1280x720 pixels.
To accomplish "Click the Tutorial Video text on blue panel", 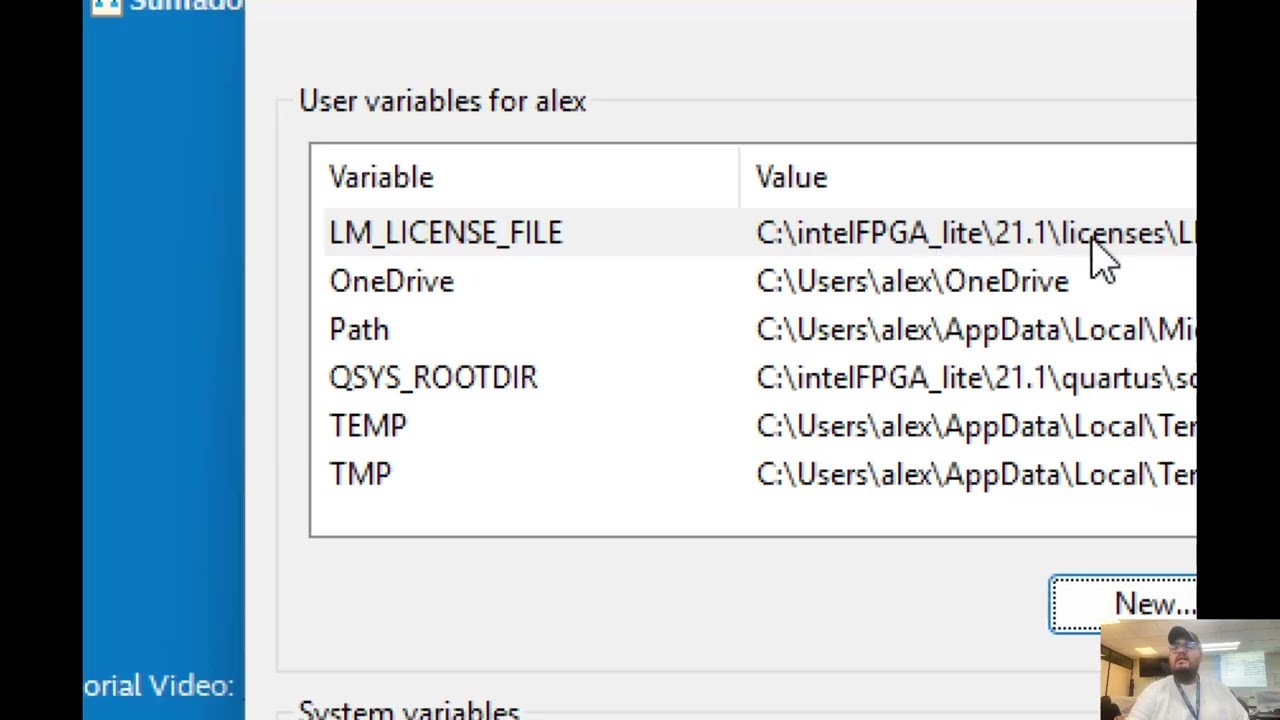I will (x=159, y=686).
